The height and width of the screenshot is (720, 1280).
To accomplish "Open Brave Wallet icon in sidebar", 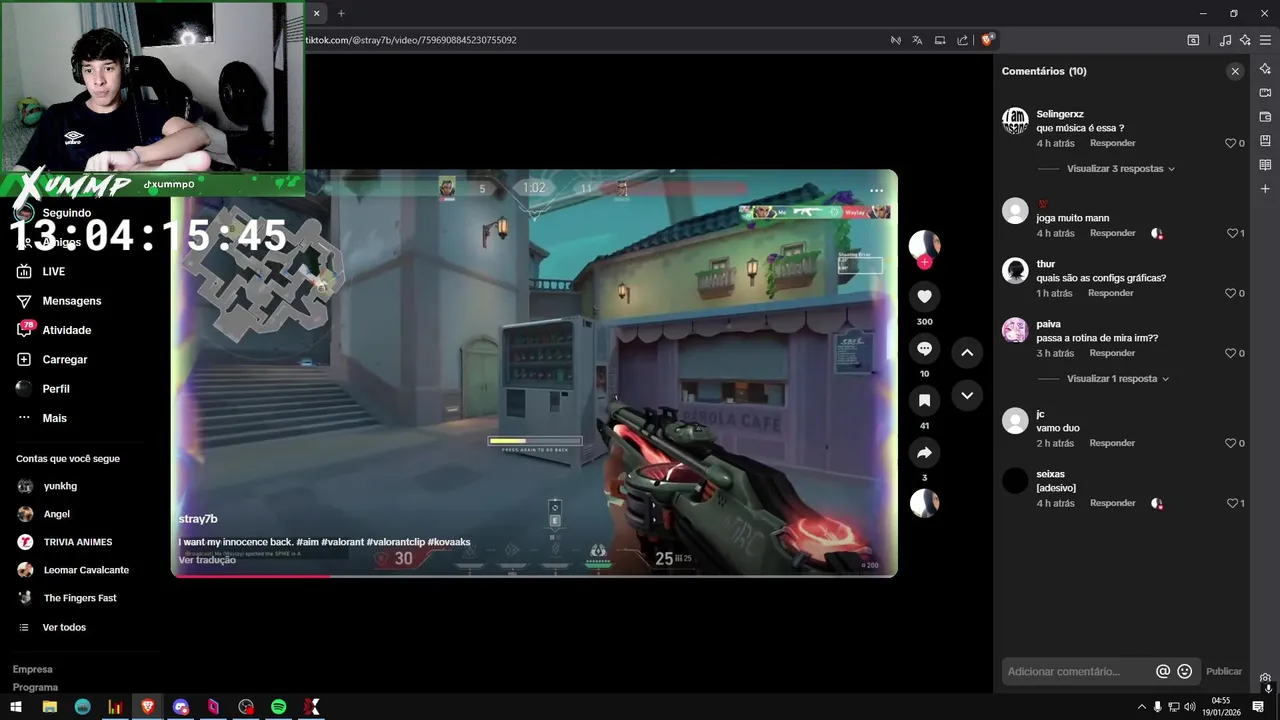I will [x=1265, y=117].
